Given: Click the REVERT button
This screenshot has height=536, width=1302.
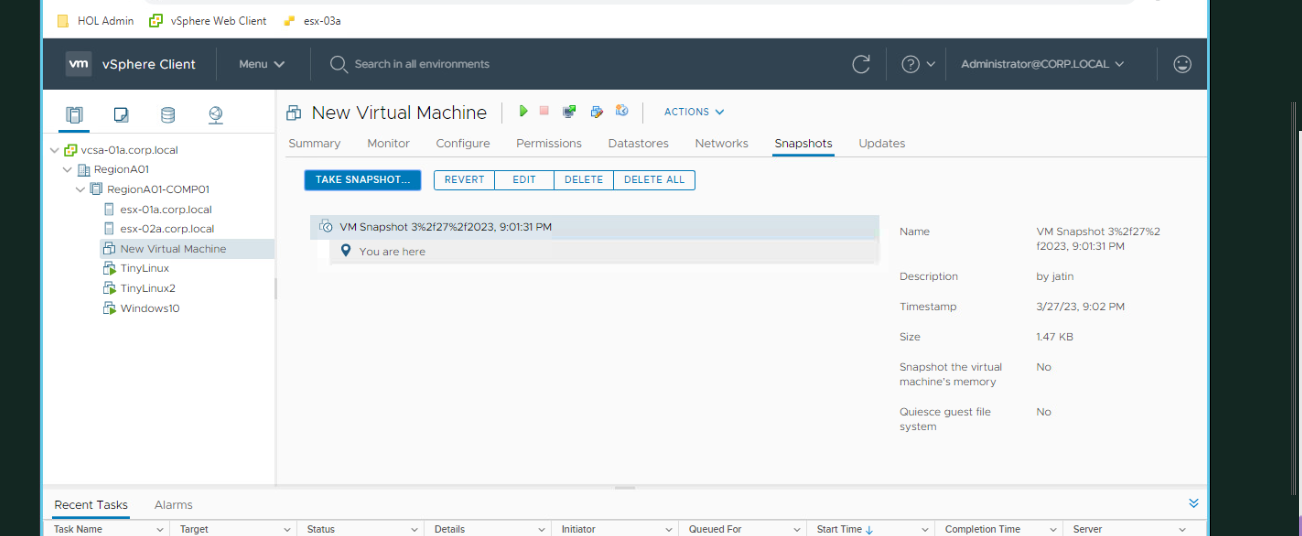Looking at the screenshot, I should [x=464, y=180].
